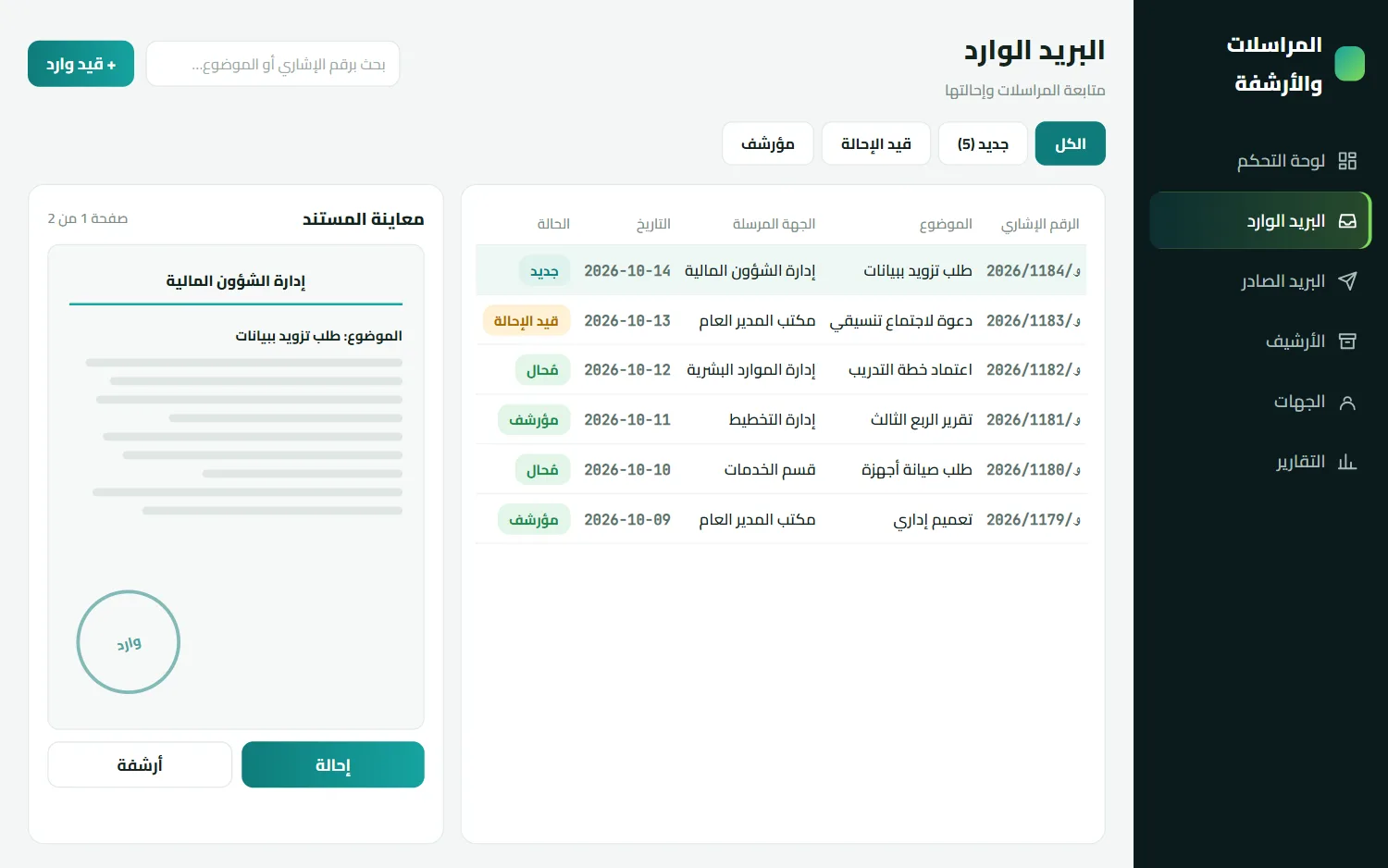Click the person icon next to الجهات
The height and width of the screenshot is (868, 1388).
pos(1347,402)
